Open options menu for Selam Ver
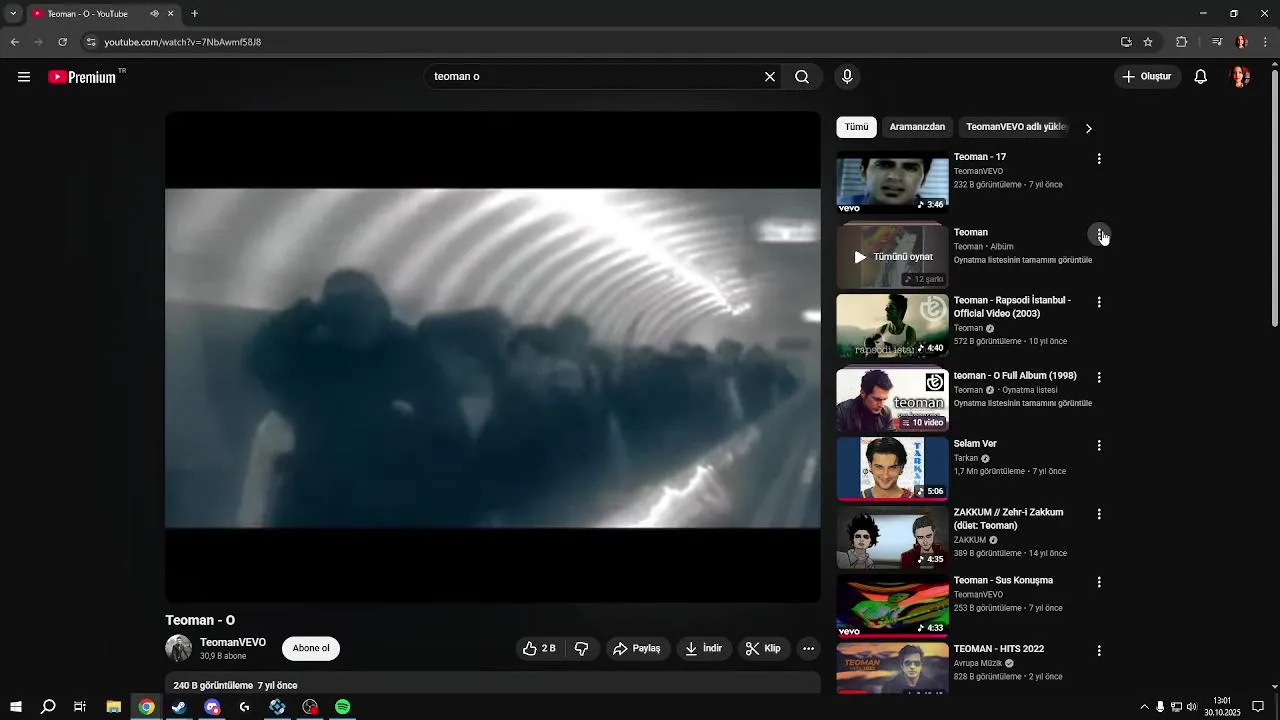The width and height of the screenshot is (1280, 720). pos(1099,446)
